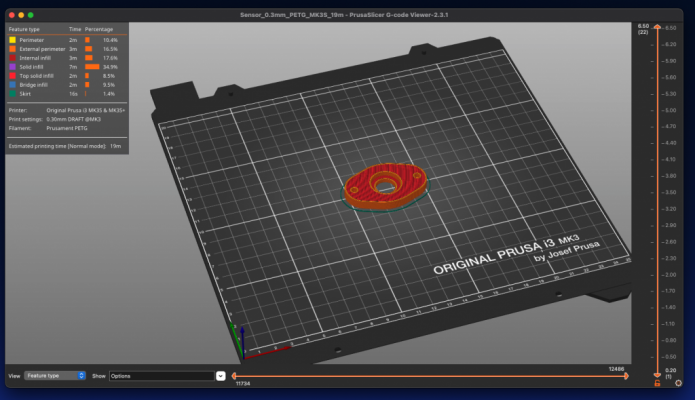Click the right thumb of horizontal moves slider

[626, 376]
